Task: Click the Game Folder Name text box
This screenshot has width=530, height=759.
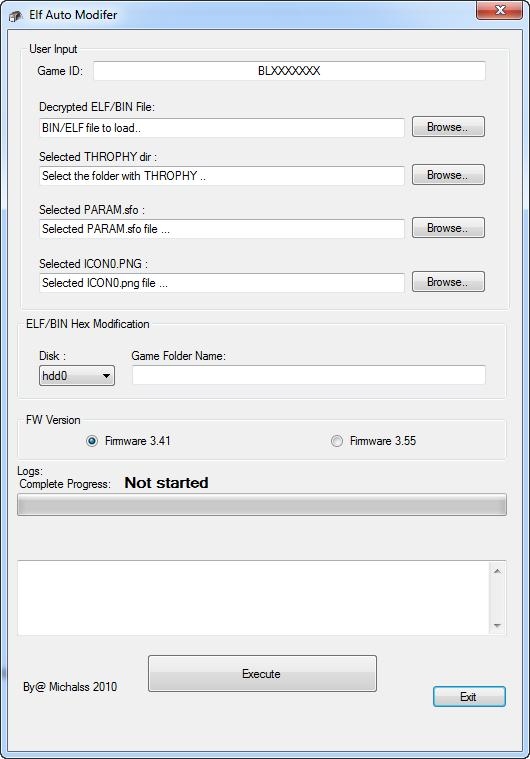Action: (x=308, y=375)
